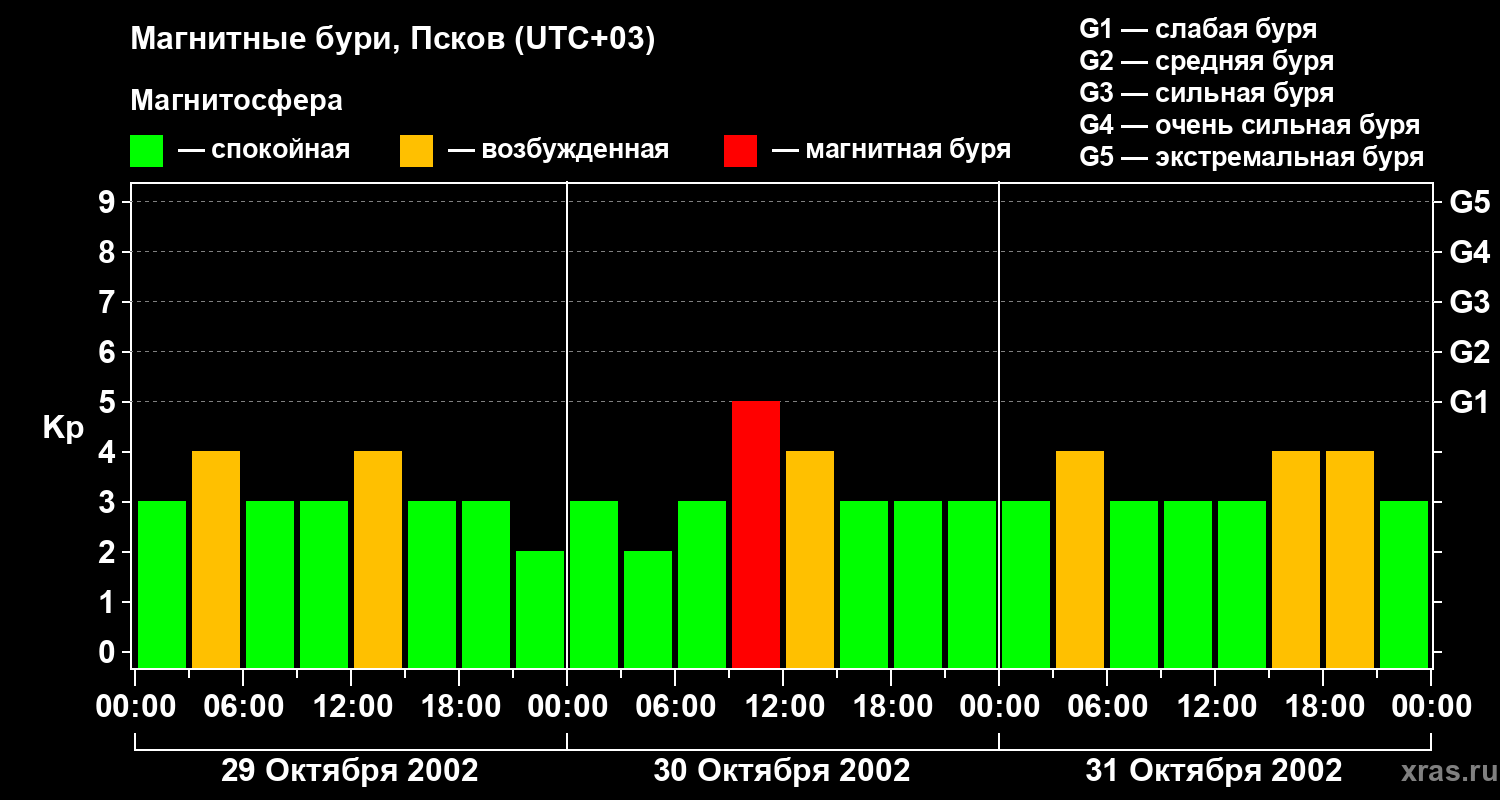Click the '30 Октября 2002' date label

pos(781,771)
